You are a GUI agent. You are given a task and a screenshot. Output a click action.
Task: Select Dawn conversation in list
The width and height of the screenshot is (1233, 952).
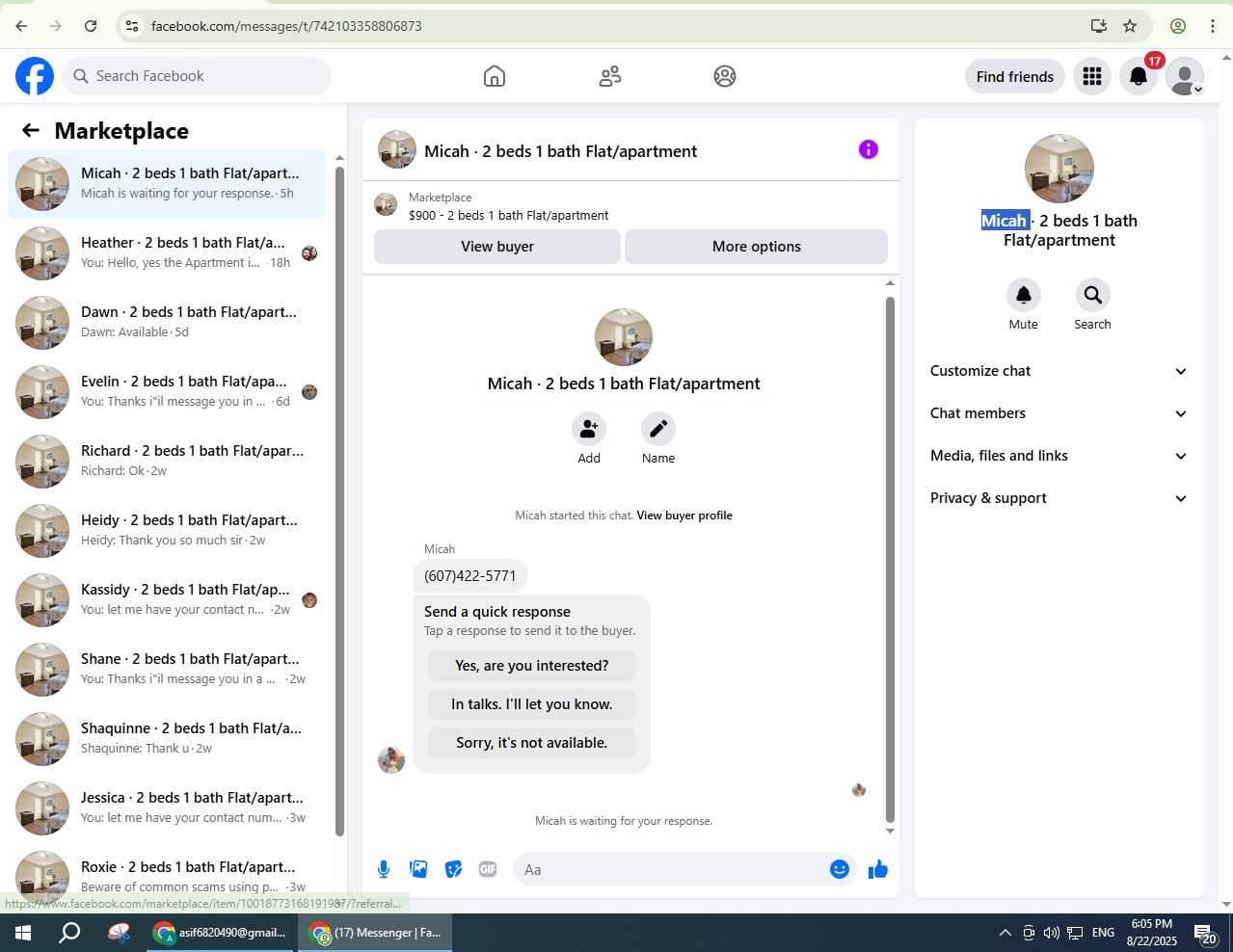(167, 323)
